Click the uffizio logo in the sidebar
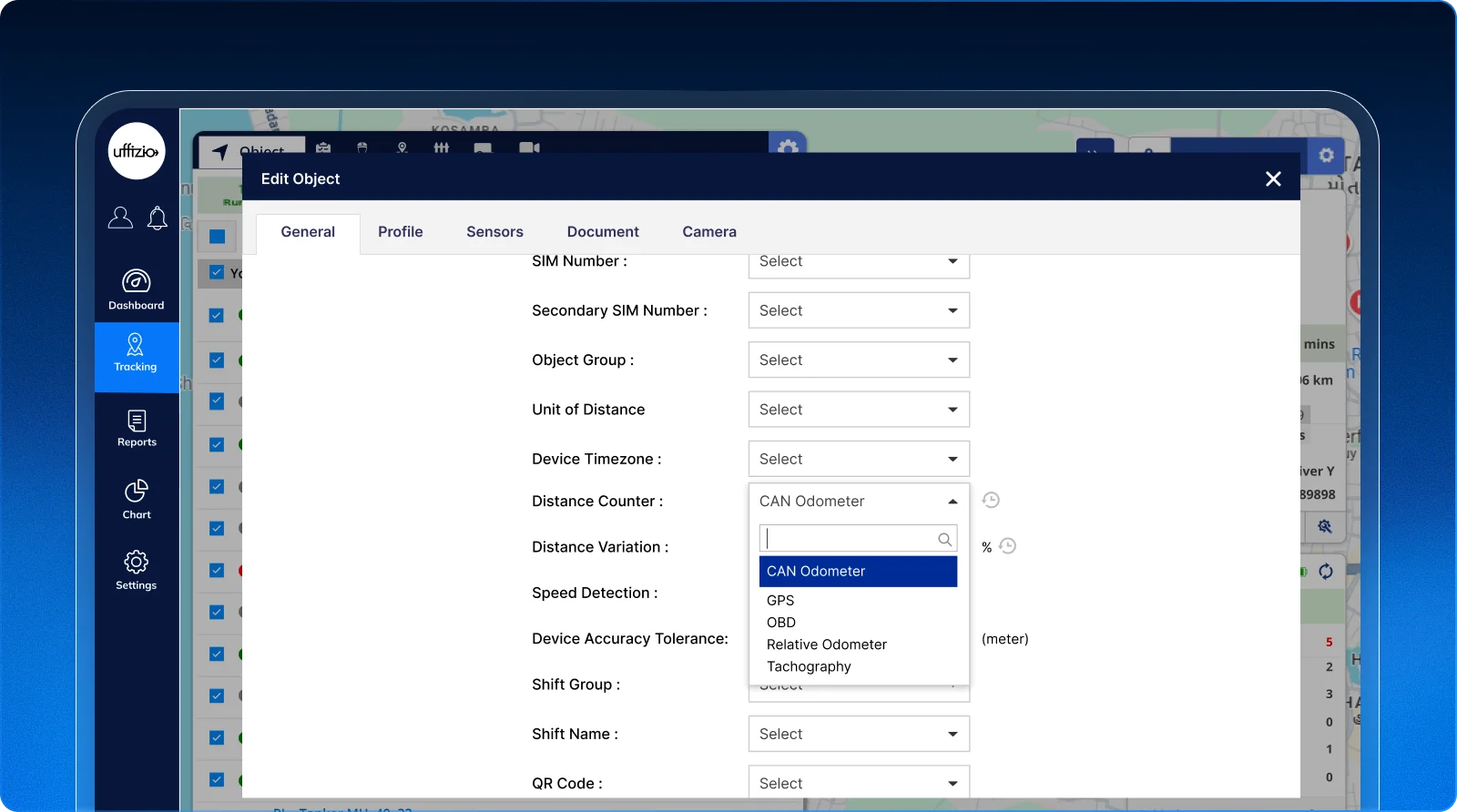The image size is (1457, 812). pos(137,151)
